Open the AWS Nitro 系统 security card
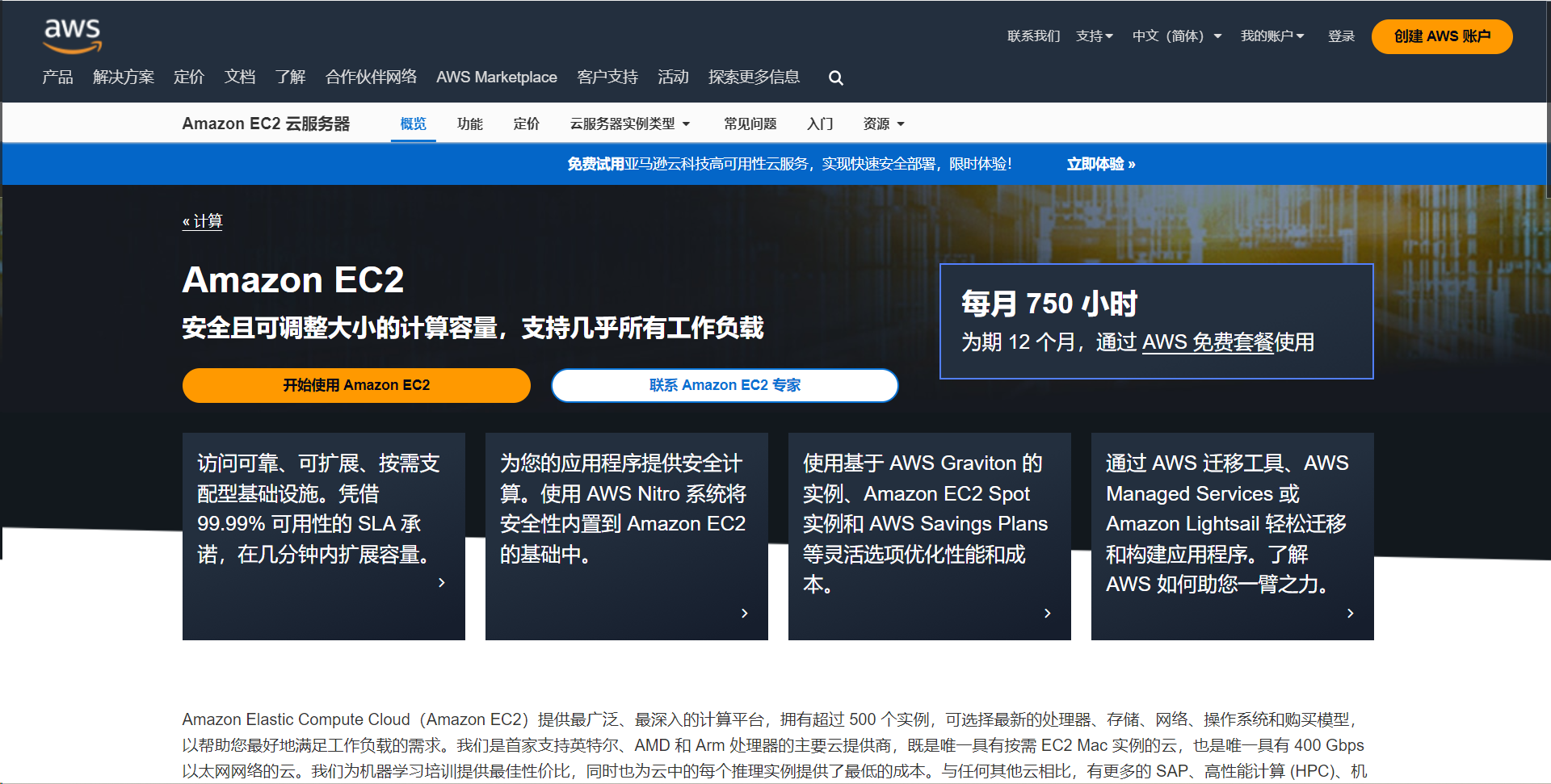Image resolution: width=1551 pixels, height=784 pixels. 627,536
